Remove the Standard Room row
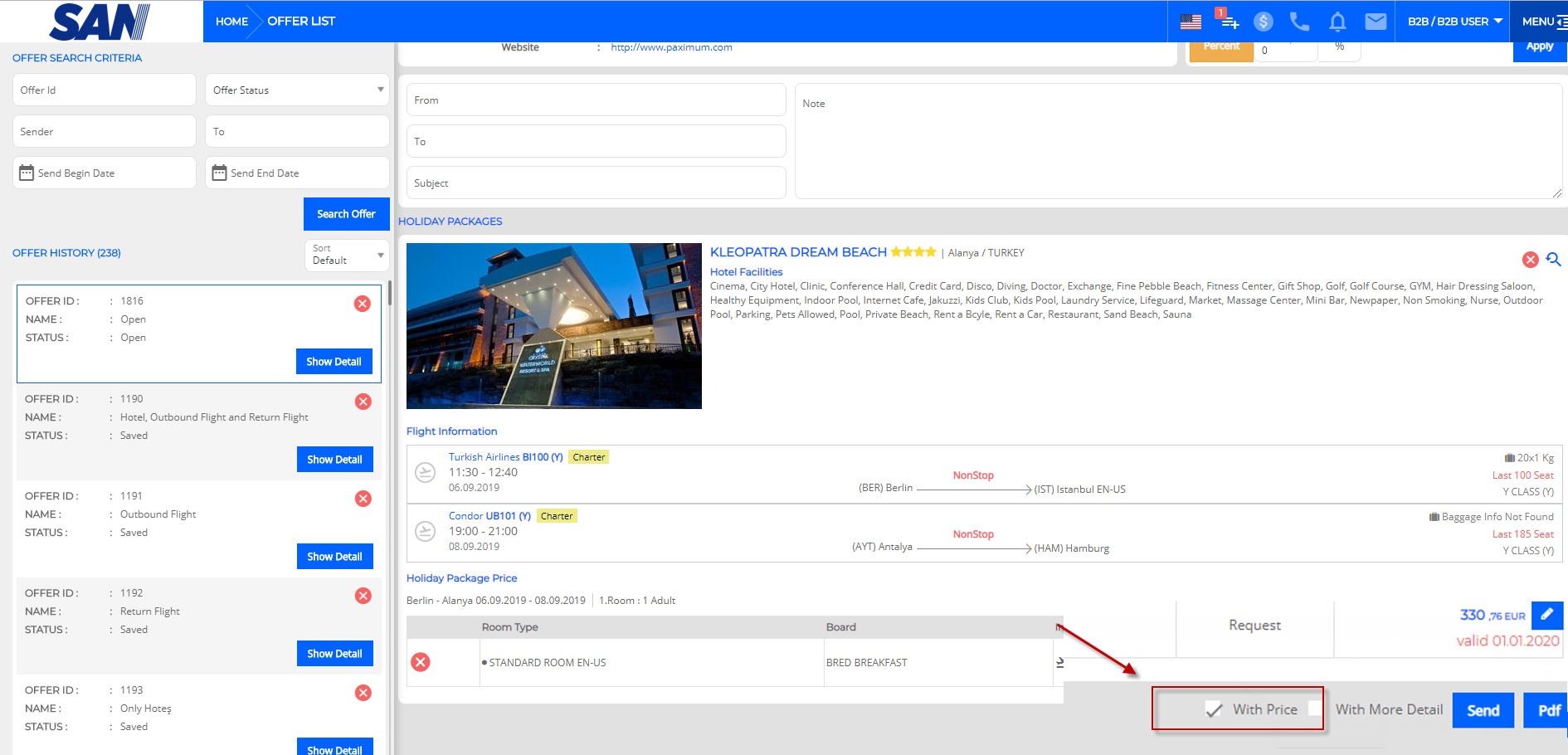Screen dimensions: 1568x755 [x=421, y=662]
